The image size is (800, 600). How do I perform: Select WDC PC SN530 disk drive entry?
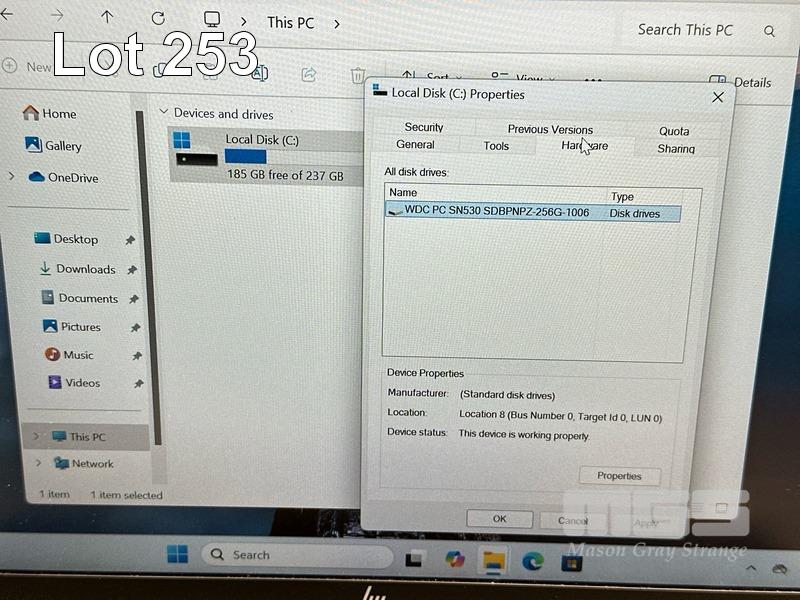496,212
